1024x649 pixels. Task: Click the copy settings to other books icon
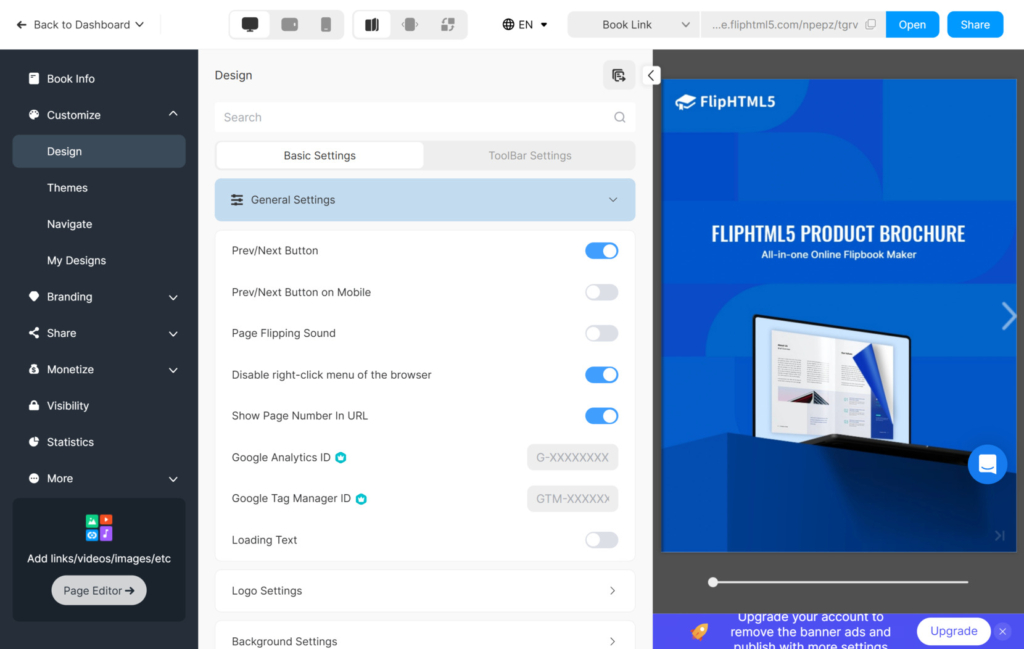point(619,75)
